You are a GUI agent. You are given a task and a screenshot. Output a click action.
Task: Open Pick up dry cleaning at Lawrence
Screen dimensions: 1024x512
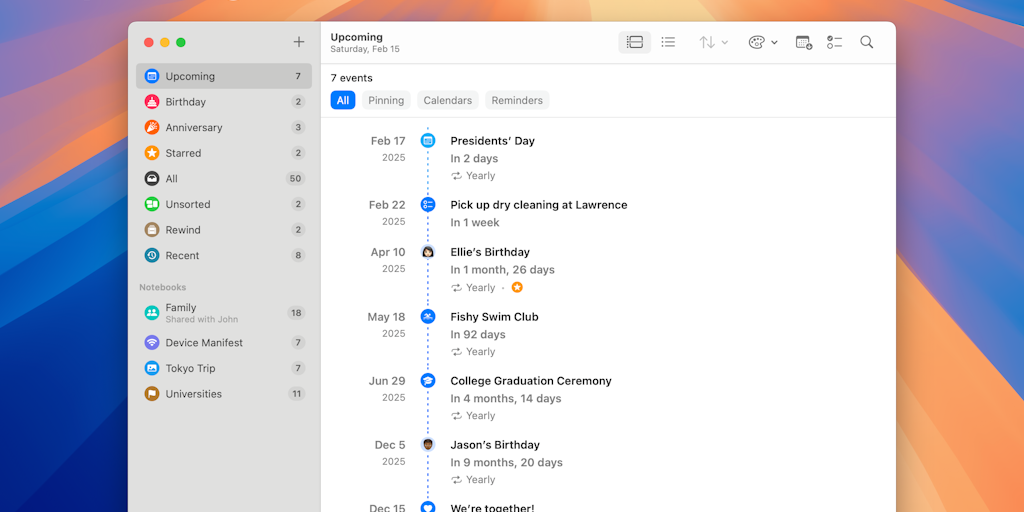click(x=539, y=205)
